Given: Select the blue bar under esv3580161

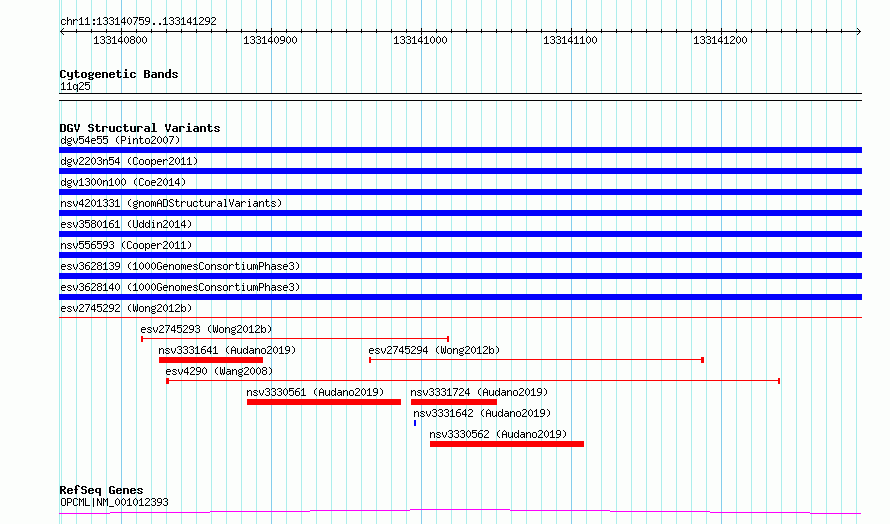Looking at the screenshot, I should coord(460,234).
